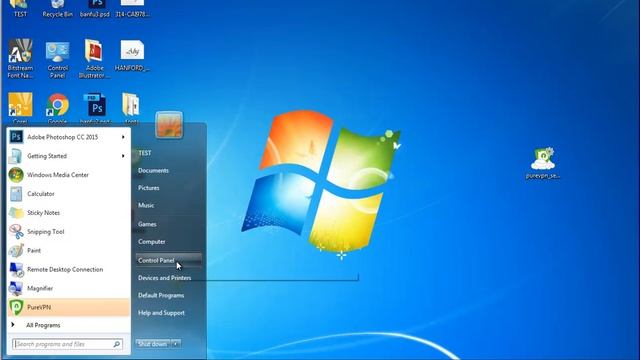The width and height of the screenshot is (640, 360).
Task: Open the Paint palette icon
Action: pos(16,251)
